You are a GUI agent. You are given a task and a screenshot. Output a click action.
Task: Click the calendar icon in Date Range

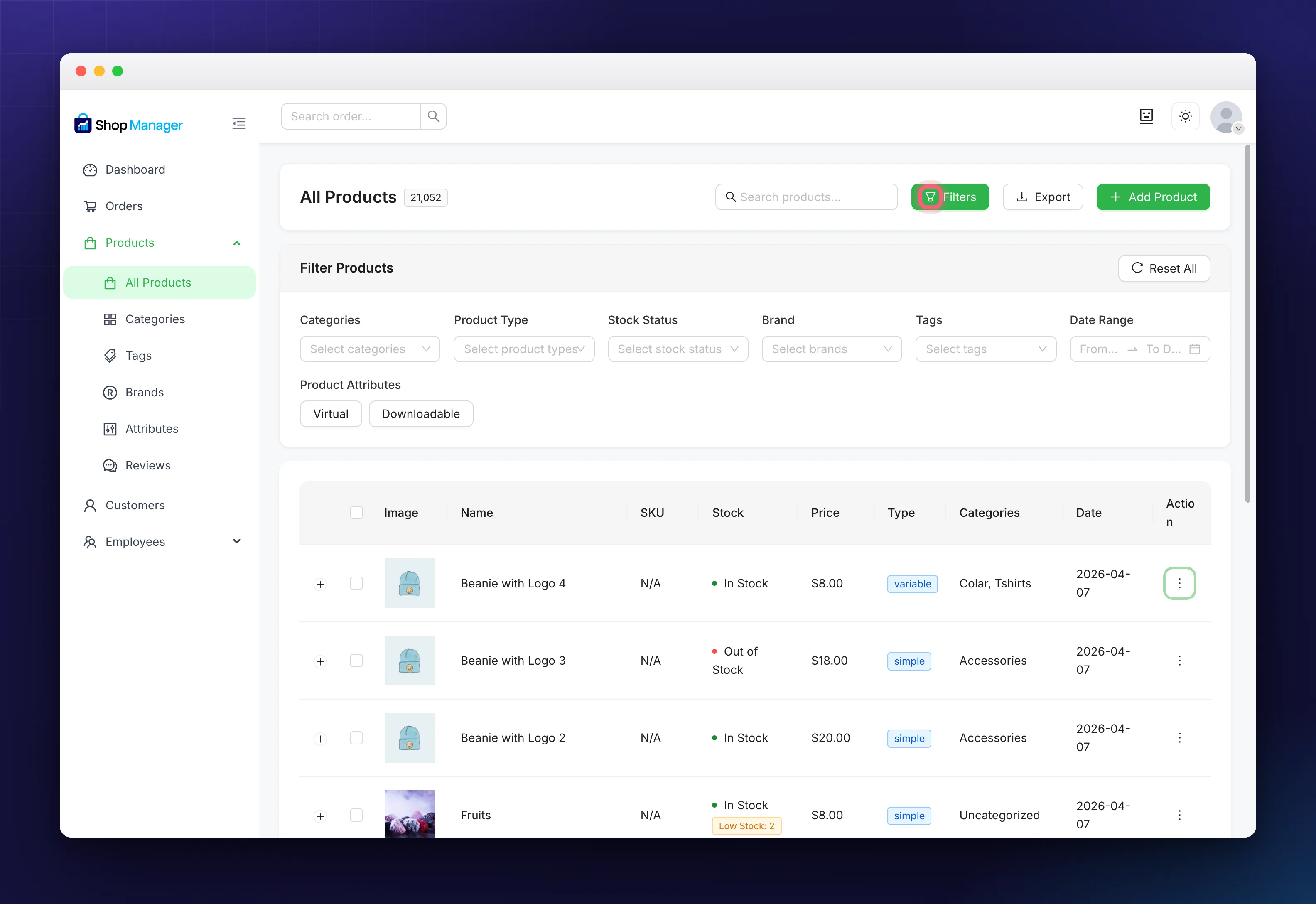coord(1194,349)
